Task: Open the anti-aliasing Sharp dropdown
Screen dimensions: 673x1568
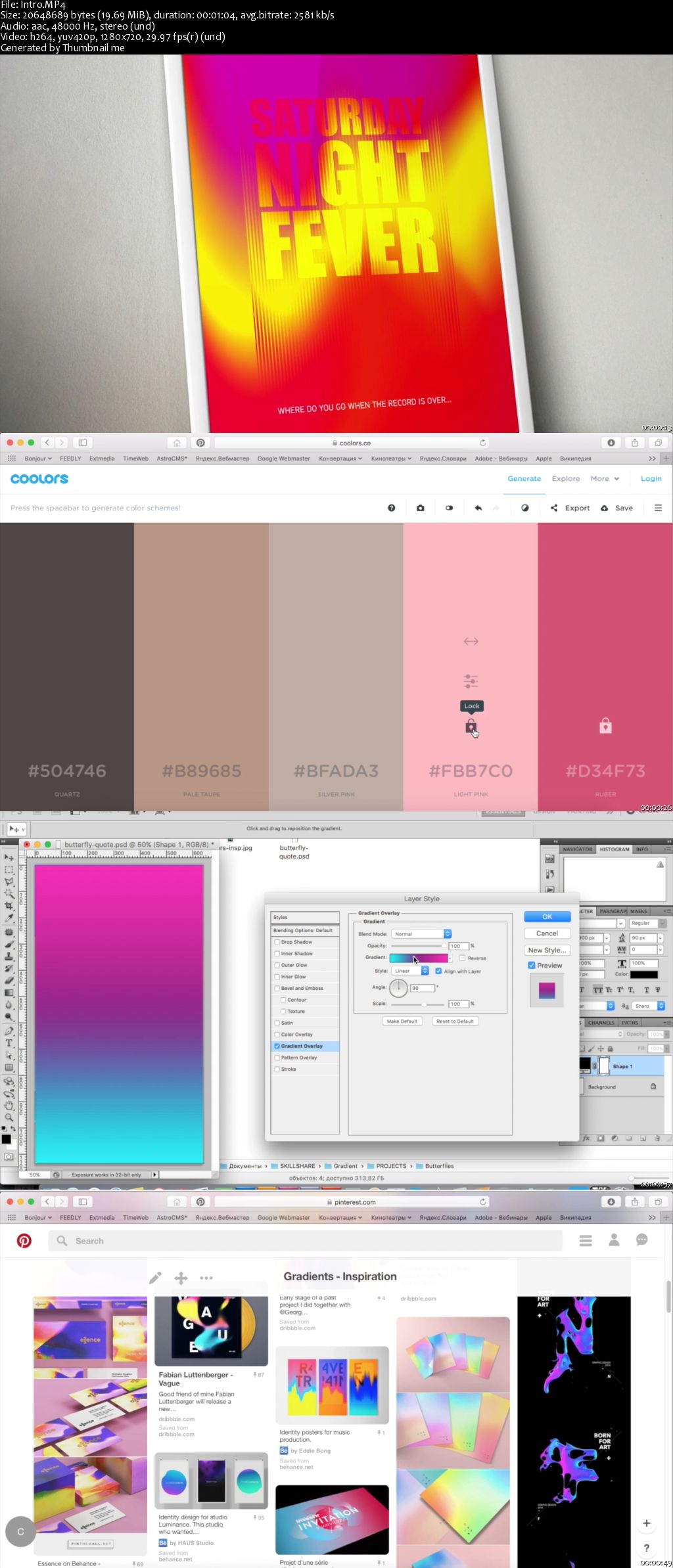Action: (x=649, y=1006)
